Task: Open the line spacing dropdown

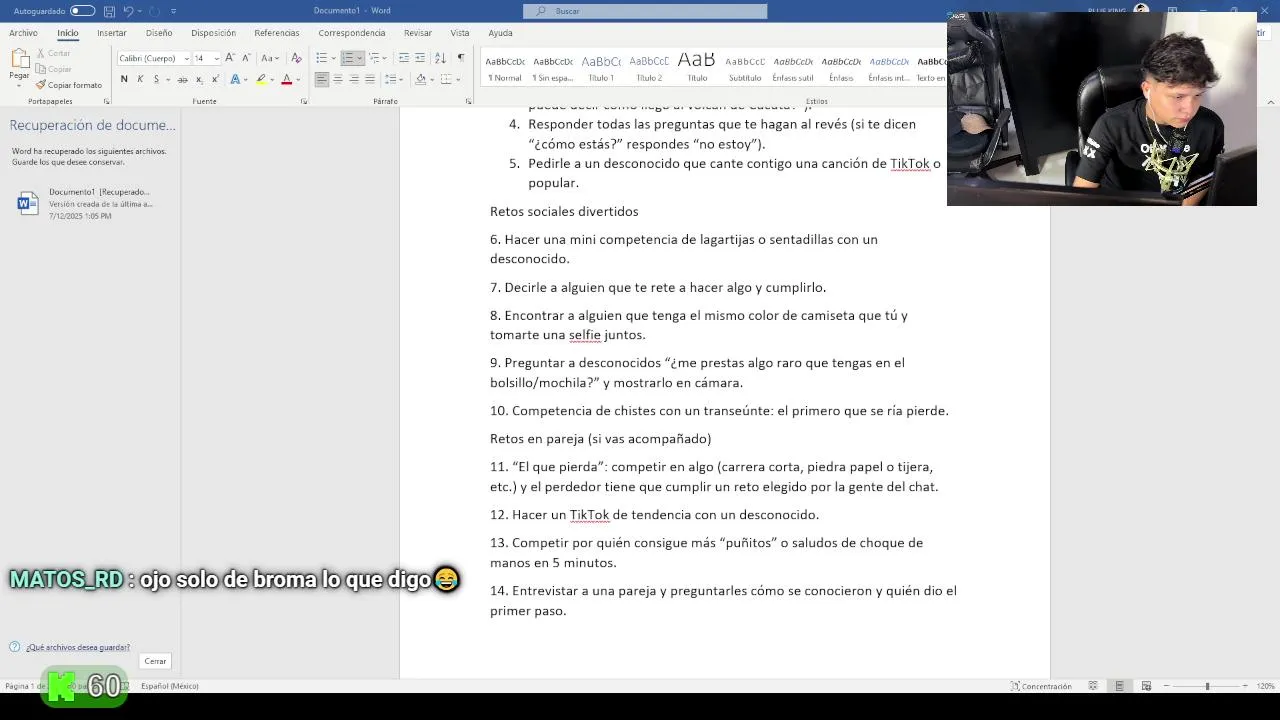Action: coord(393,79)
